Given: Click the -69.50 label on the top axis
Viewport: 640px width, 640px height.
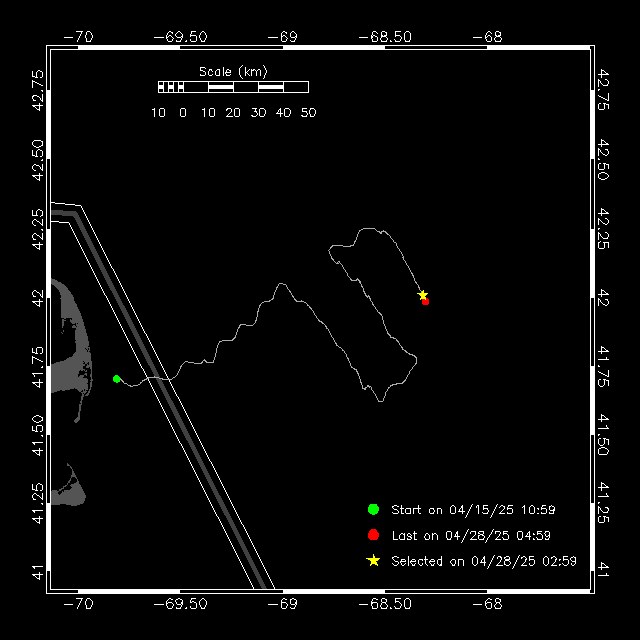Looking at the screenshot, I should (181, 36).
